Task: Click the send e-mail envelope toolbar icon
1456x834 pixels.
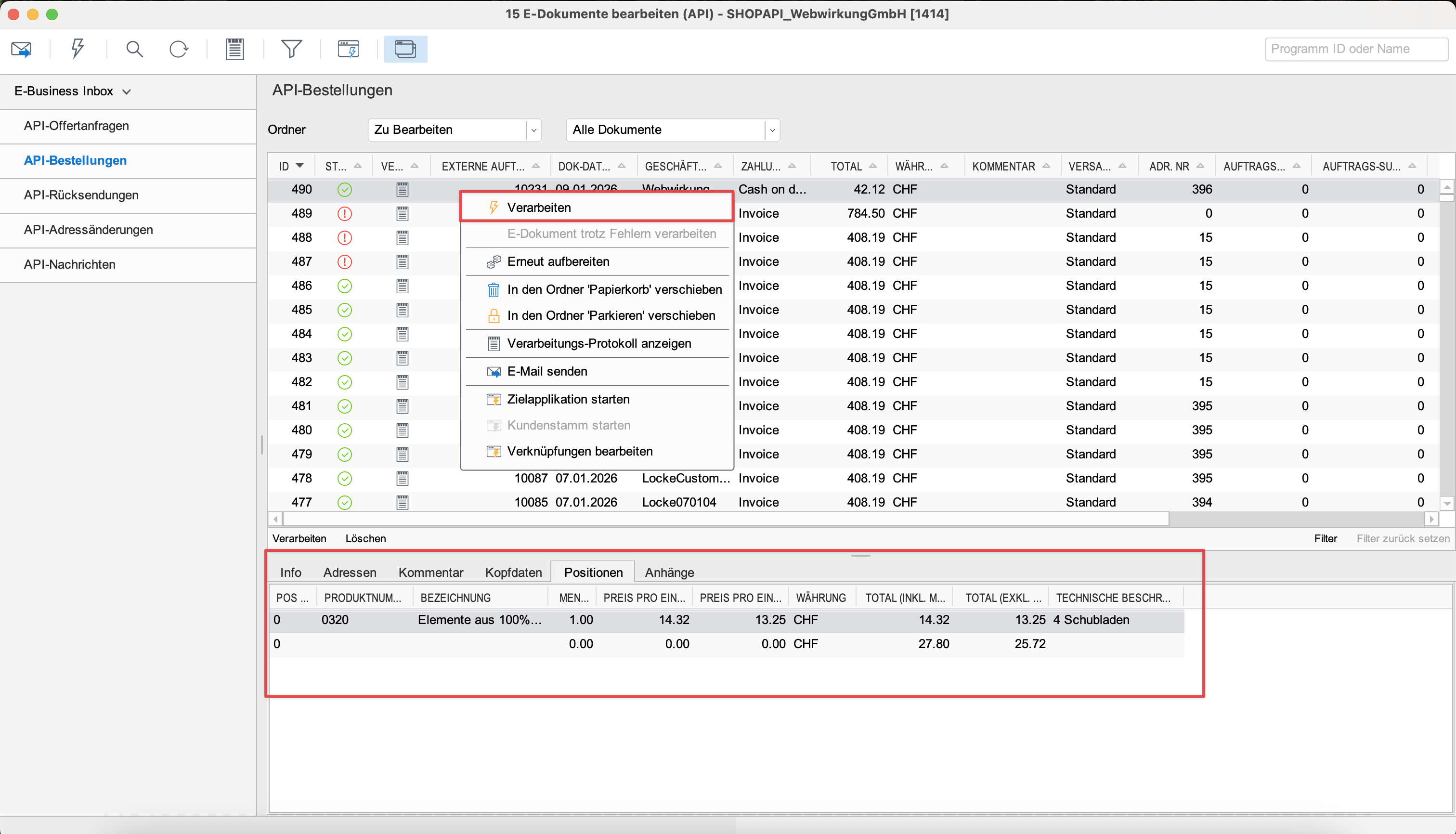Action: coord(22,49)
